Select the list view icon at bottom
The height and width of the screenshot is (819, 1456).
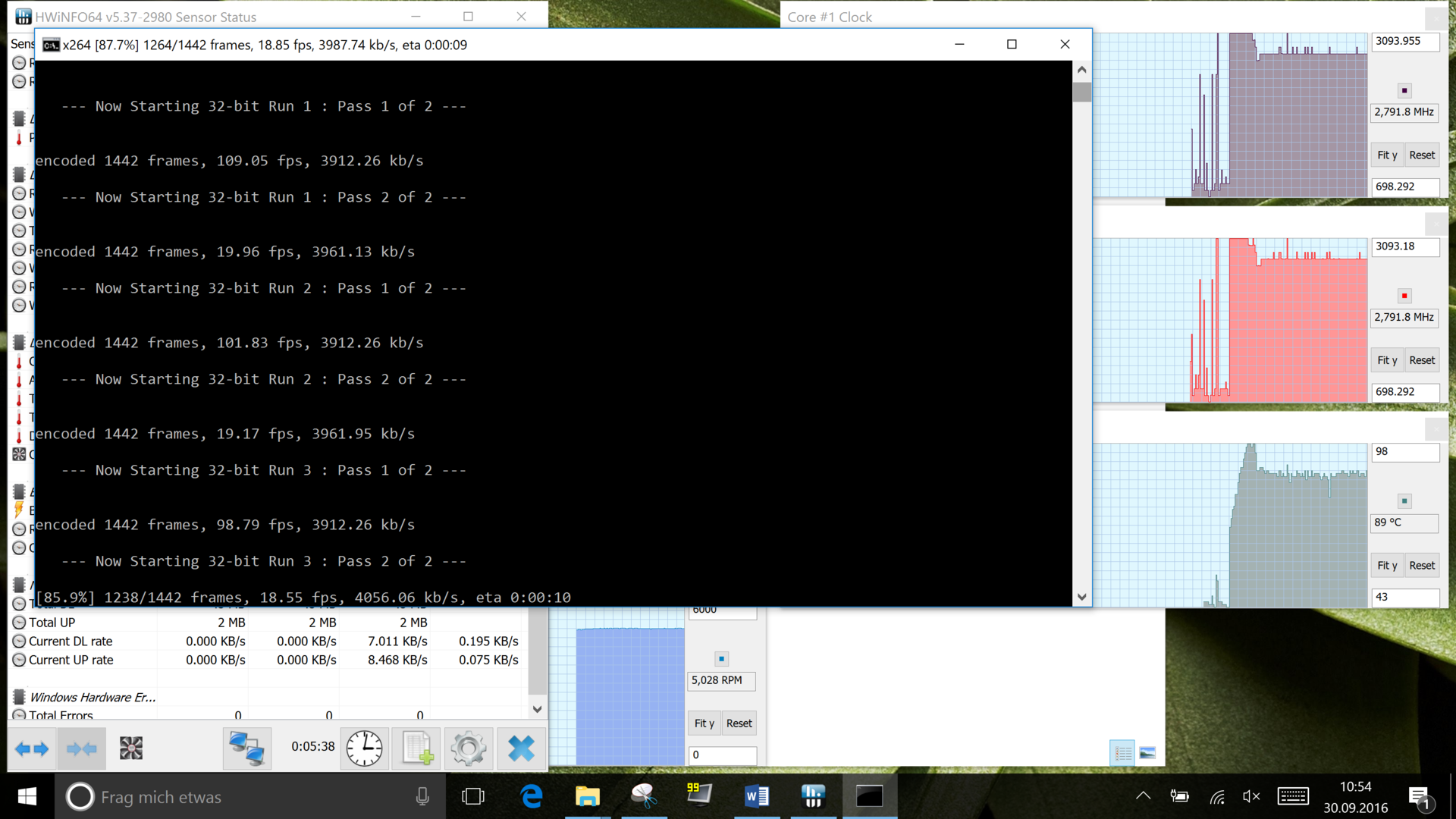tap(1122, 753)
